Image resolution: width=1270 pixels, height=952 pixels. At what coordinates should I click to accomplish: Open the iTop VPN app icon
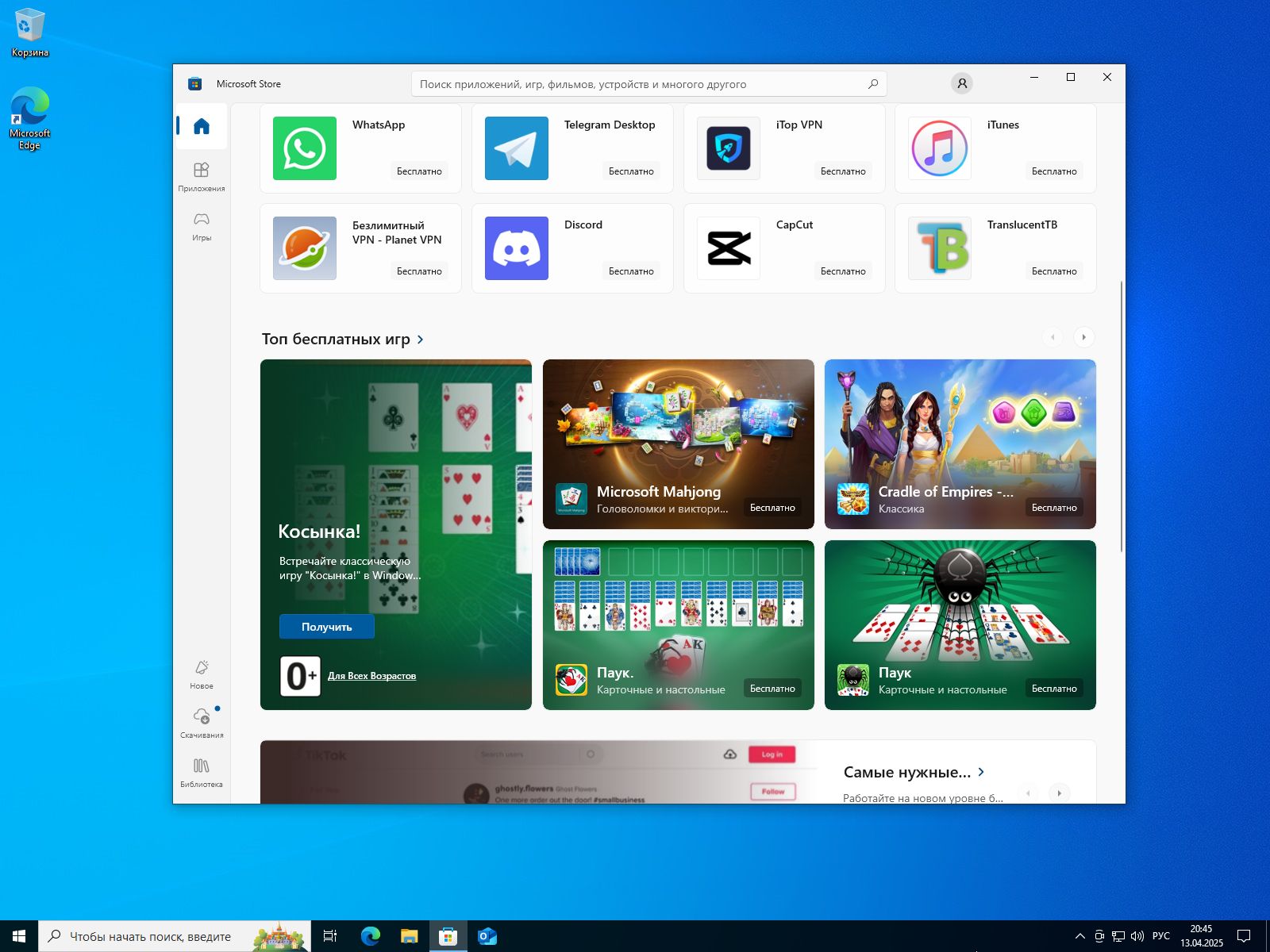coord(729,148)
